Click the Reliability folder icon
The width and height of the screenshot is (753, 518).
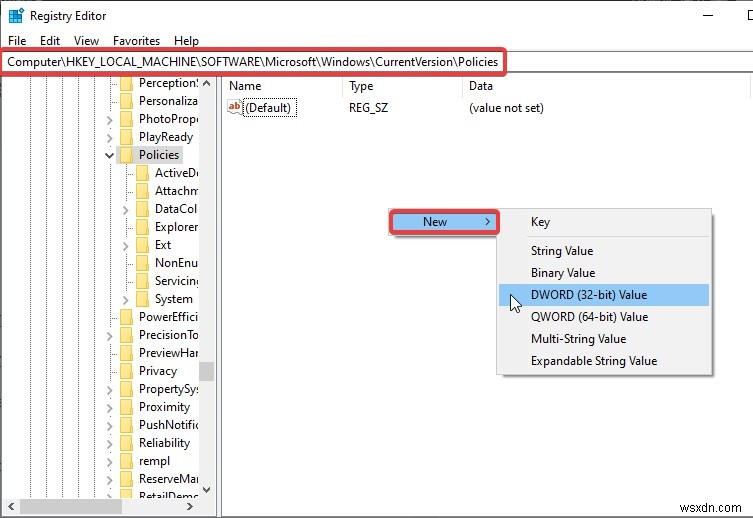pos(126,443)
